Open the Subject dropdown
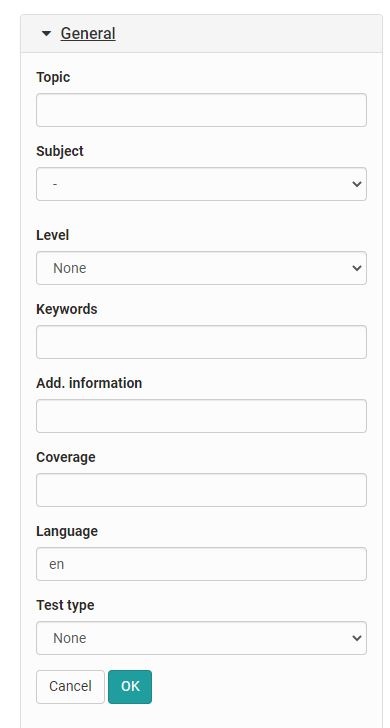The width and height of the screenshot is (390, 728). click(x=202, y=184)
